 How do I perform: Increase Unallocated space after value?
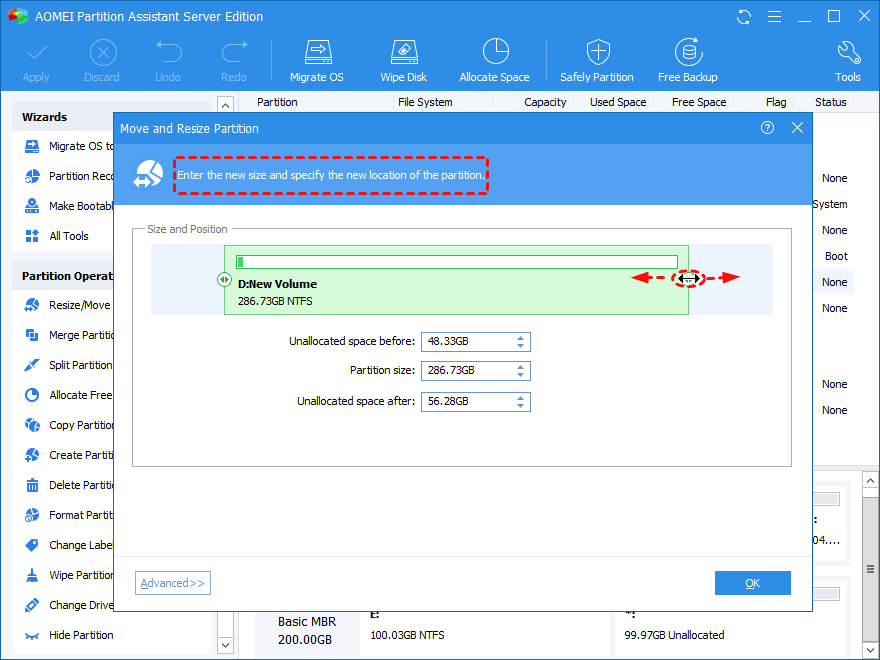pyautogui.click(x=520, y=398)
